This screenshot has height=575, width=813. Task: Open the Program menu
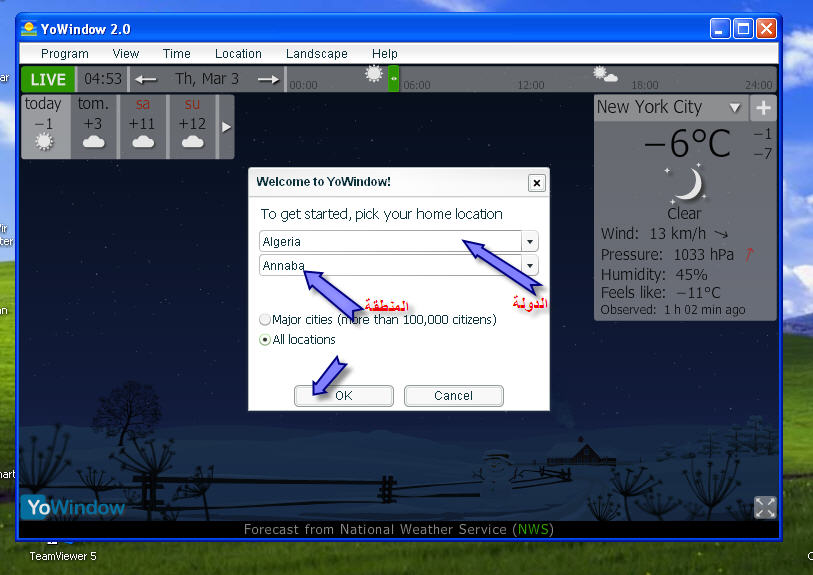point(65,54)
